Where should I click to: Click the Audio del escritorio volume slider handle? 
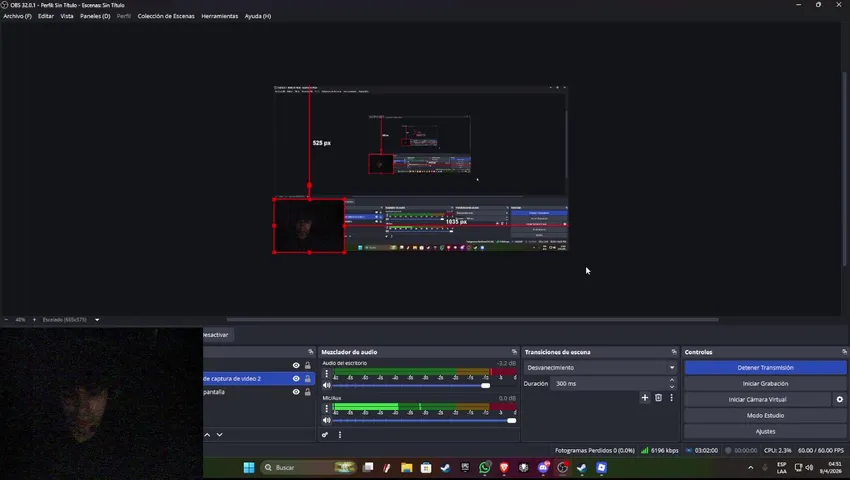486,386
